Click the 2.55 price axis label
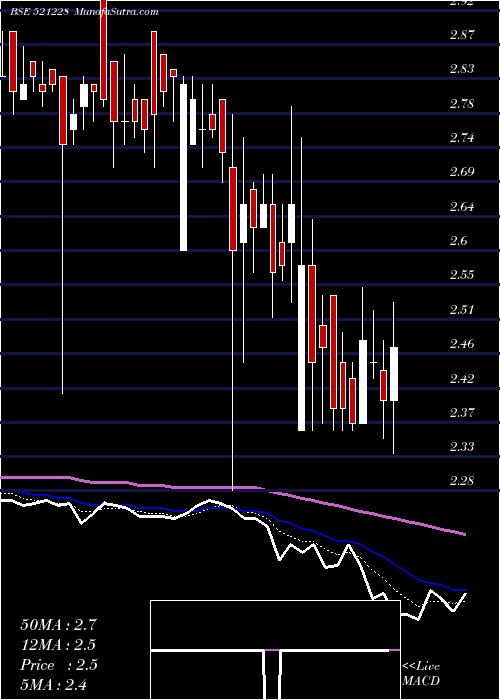Image resolution: width=500 pixels, height=700 pixels. coord(462,275)
